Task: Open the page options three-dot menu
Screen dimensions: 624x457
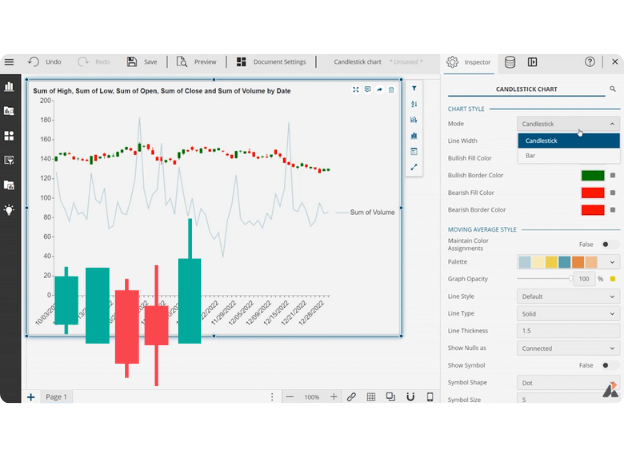Action: click(x=272, y=397)
